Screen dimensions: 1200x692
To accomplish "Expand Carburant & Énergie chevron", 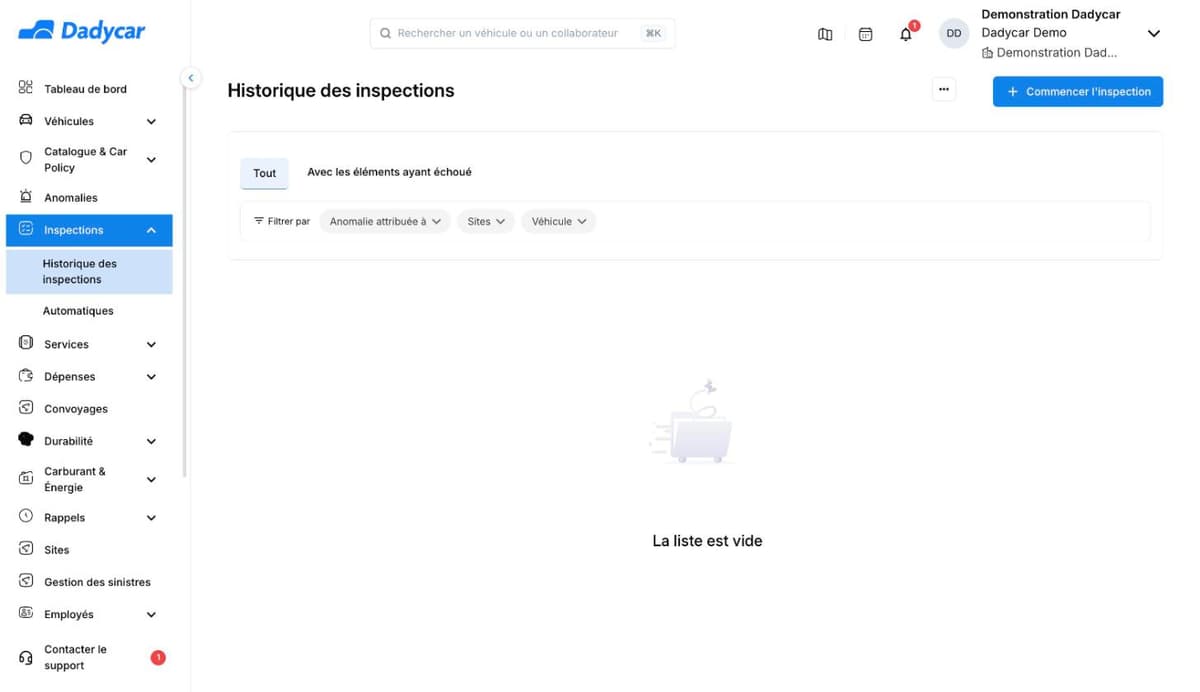I will [x=151, y=479].
